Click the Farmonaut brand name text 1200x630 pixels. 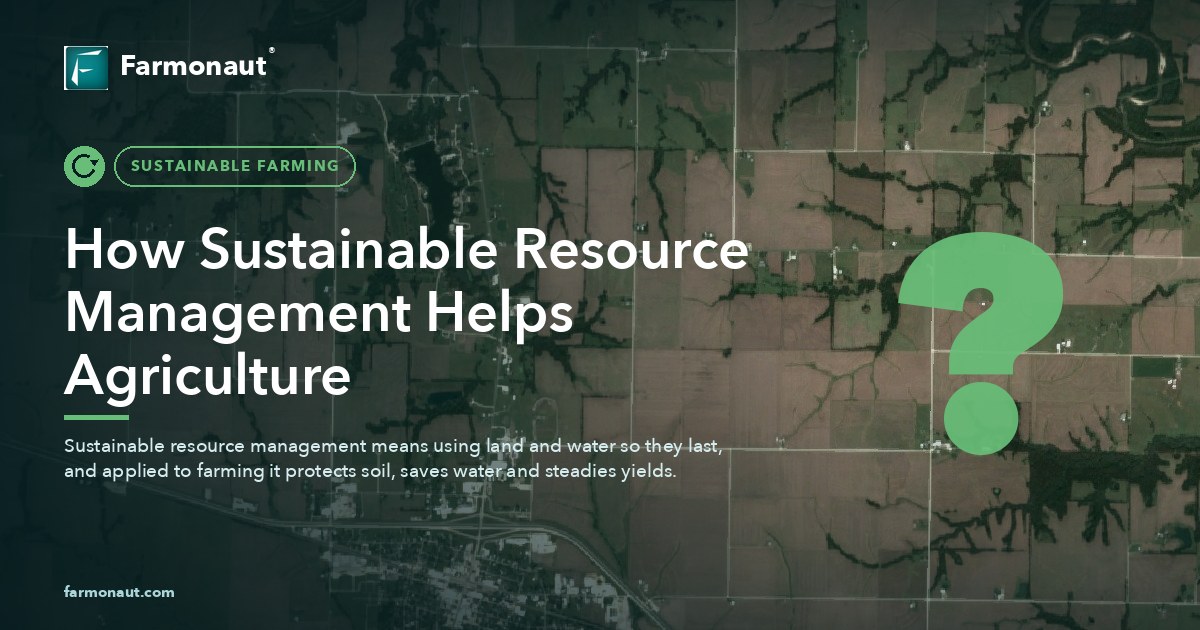[194, 67]
